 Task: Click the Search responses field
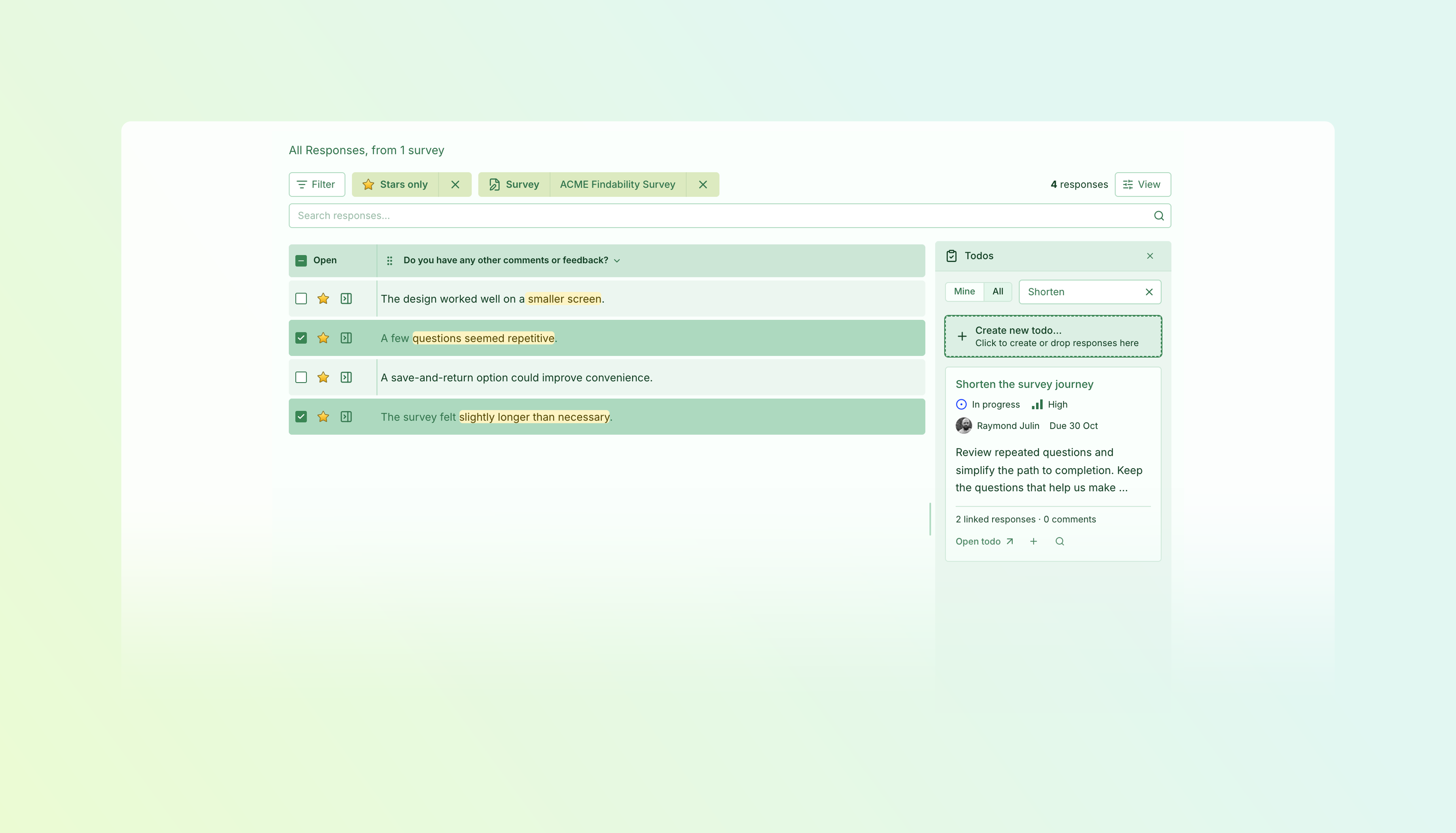click(x=730, y=216)
